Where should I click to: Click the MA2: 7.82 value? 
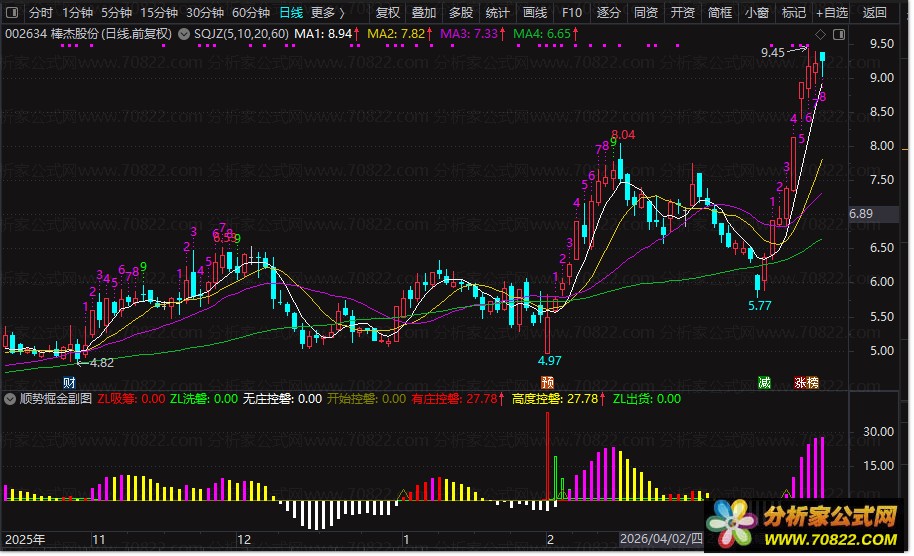pos(396,34)
